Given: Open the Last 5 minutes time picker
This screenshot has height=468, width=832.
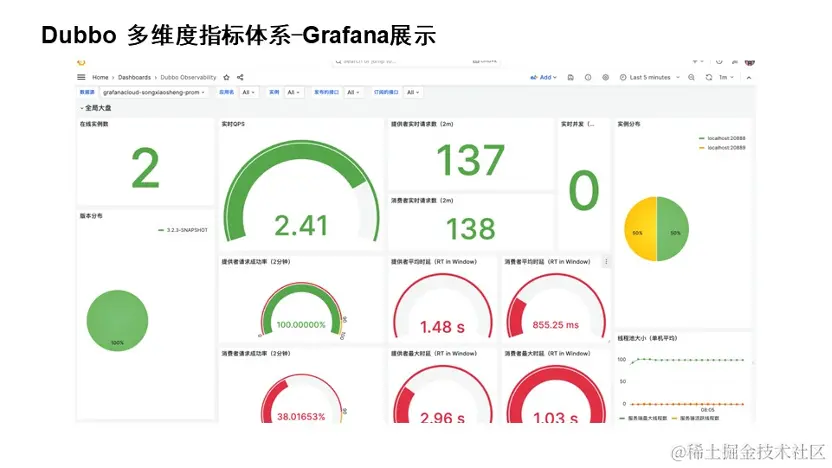Looking at the screenshot, I should (x=649, y=77).
